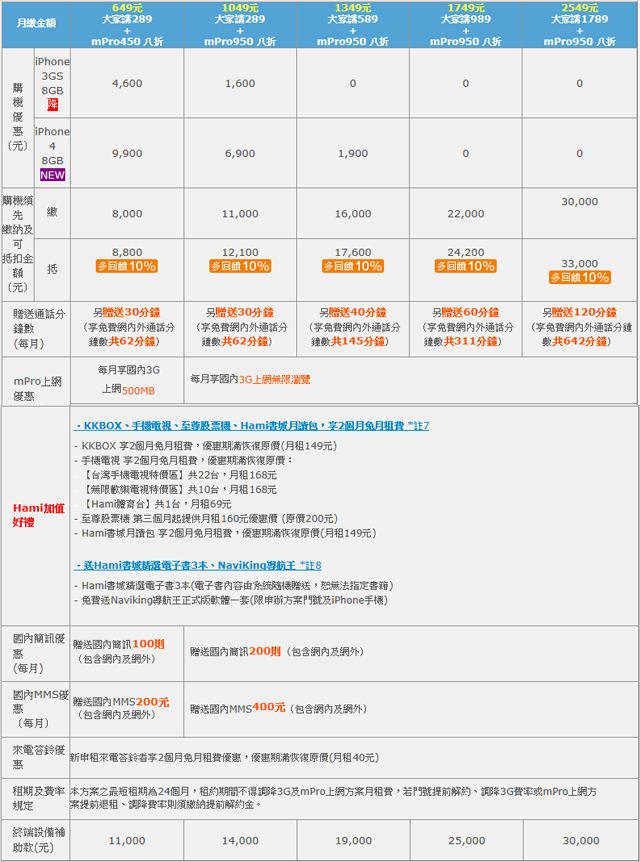
Task: Click the iPhone 4 price 1,900
Action: point(352,153)
